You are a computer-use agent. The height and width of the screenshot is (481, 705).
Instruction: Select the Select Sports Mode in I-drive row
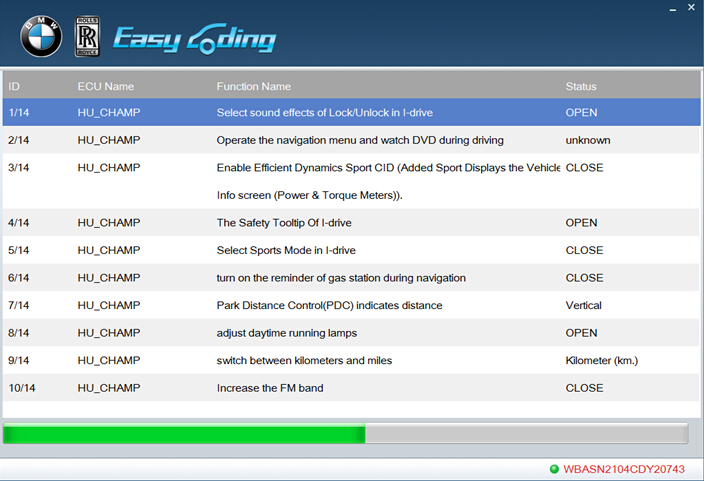pyautogui.click(x=351, y=250)
